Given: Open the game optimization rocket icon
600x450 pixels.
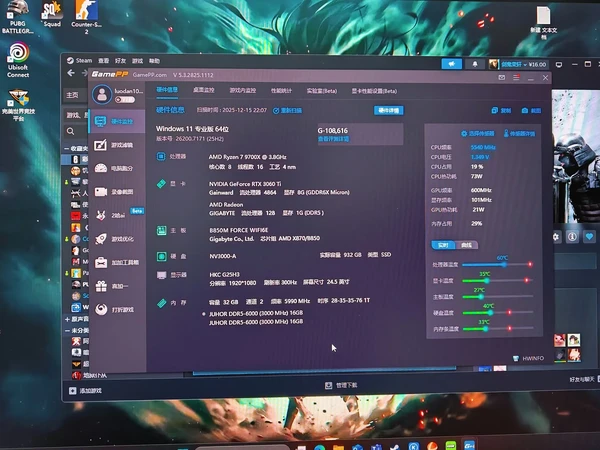Looking at the screenshot, I should coord(101,239).
